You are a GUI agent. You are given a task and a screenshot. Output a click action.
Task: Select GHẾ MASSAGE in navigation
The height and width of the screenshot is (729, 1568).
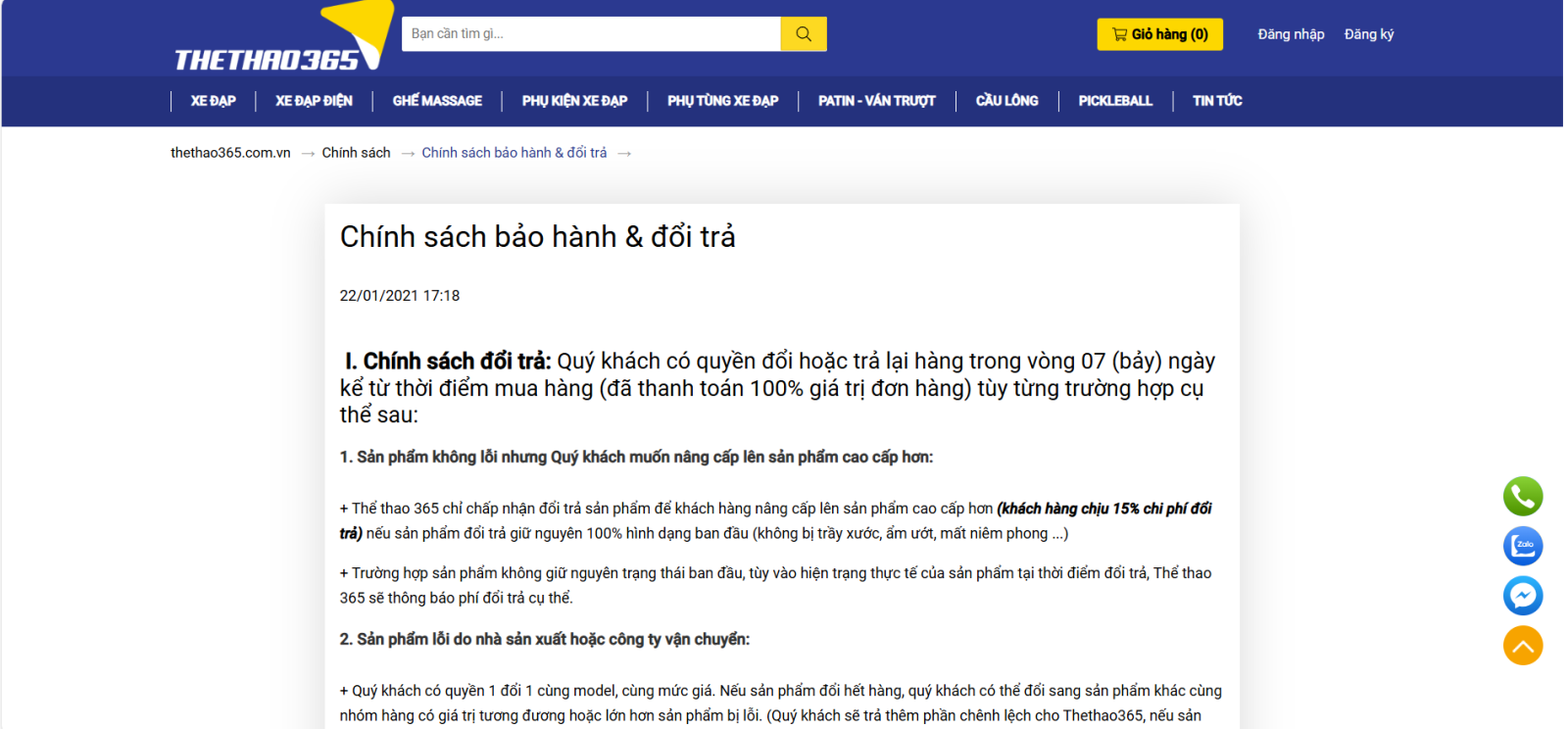[x=437, y=101]
